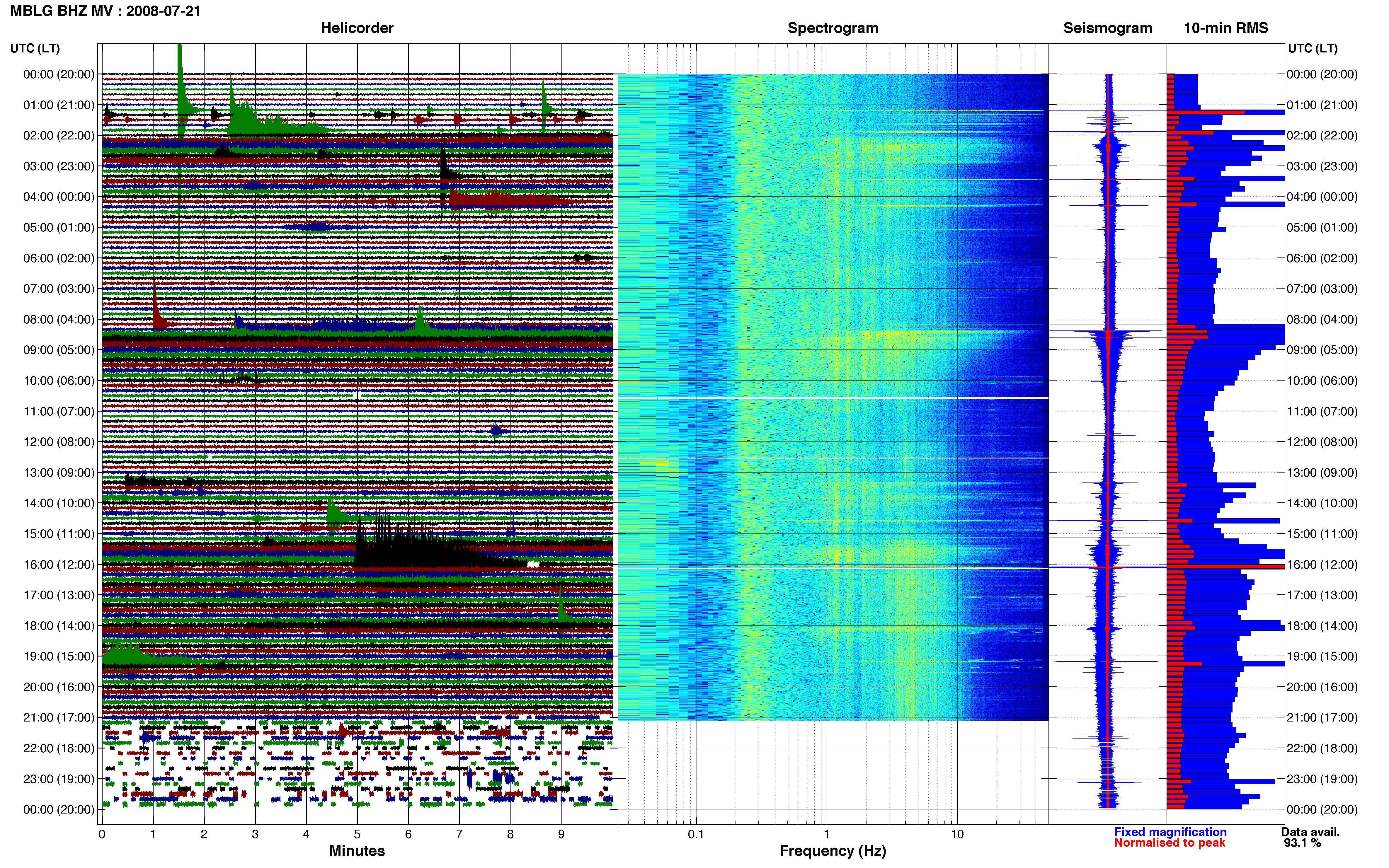
Task: Click the 0.1 frequency tick label
Action: point(696,834)
